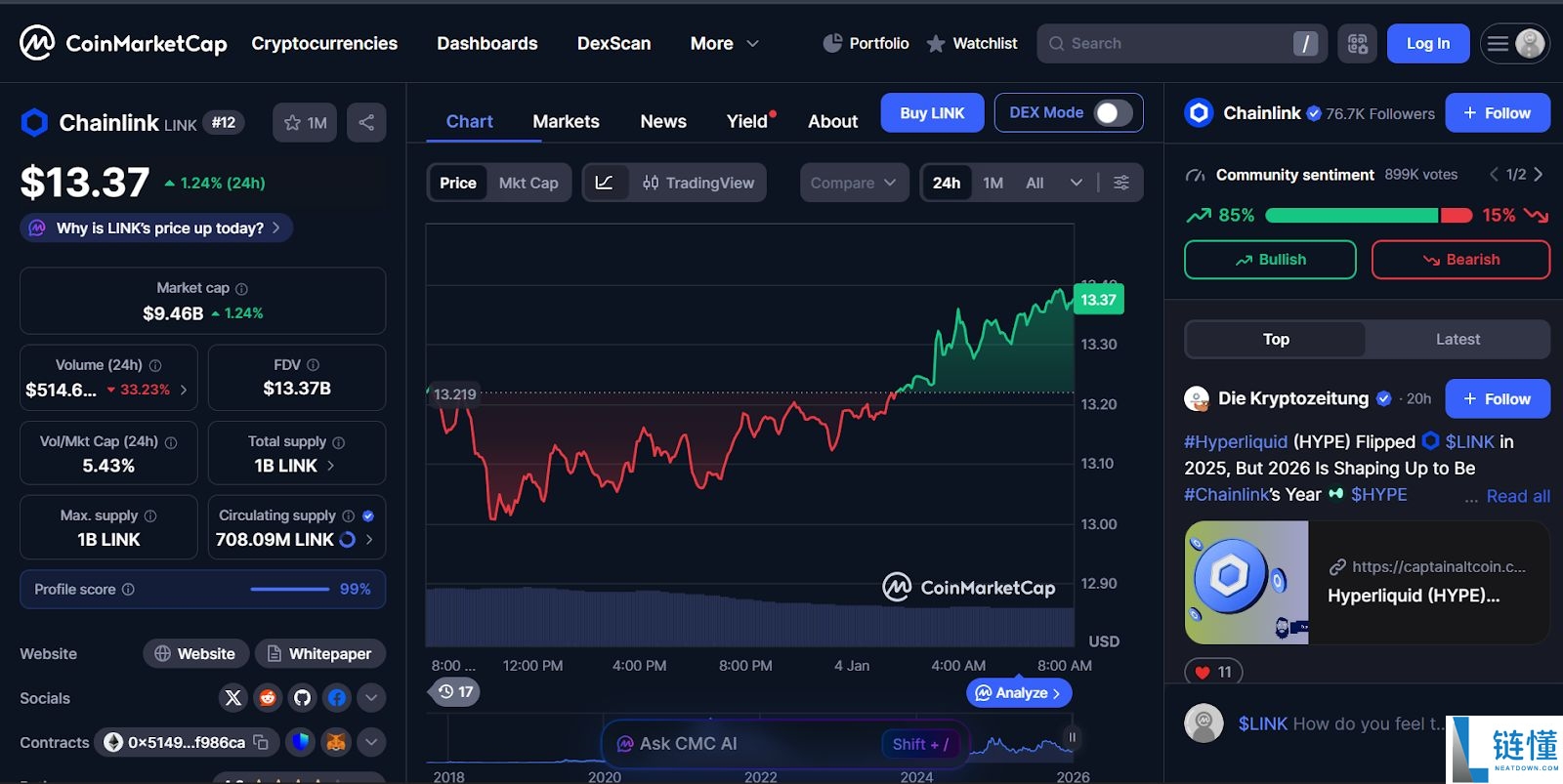Open Chainlink's GitHub link
The width and height of the screenshot is (1563, 784).
pos(302,698)
